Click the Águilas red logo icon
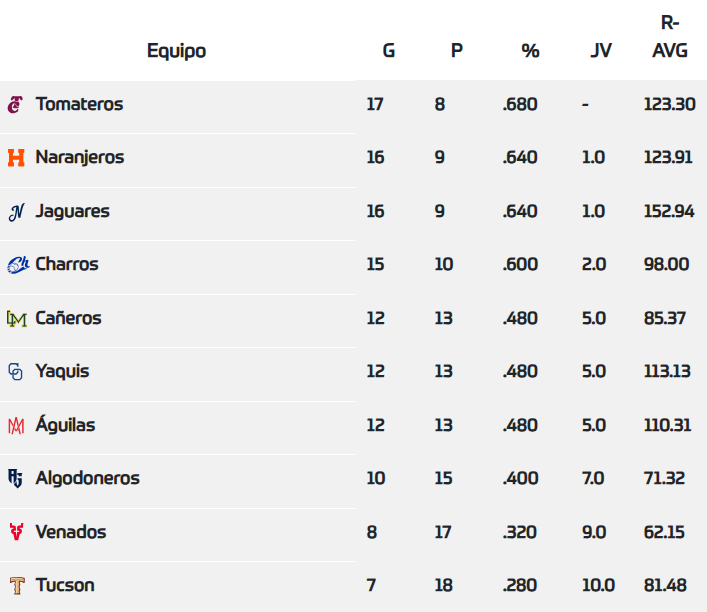This screenshot has height=612, width=707. point(16,426)
